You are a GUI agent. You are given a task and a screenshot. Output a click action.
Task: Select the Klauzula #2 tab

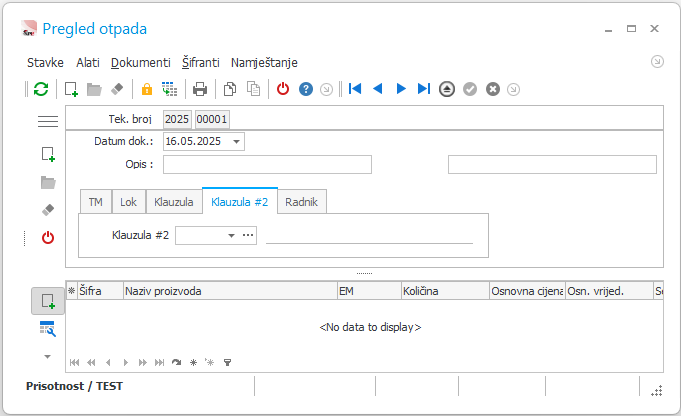tap(240, 201)
